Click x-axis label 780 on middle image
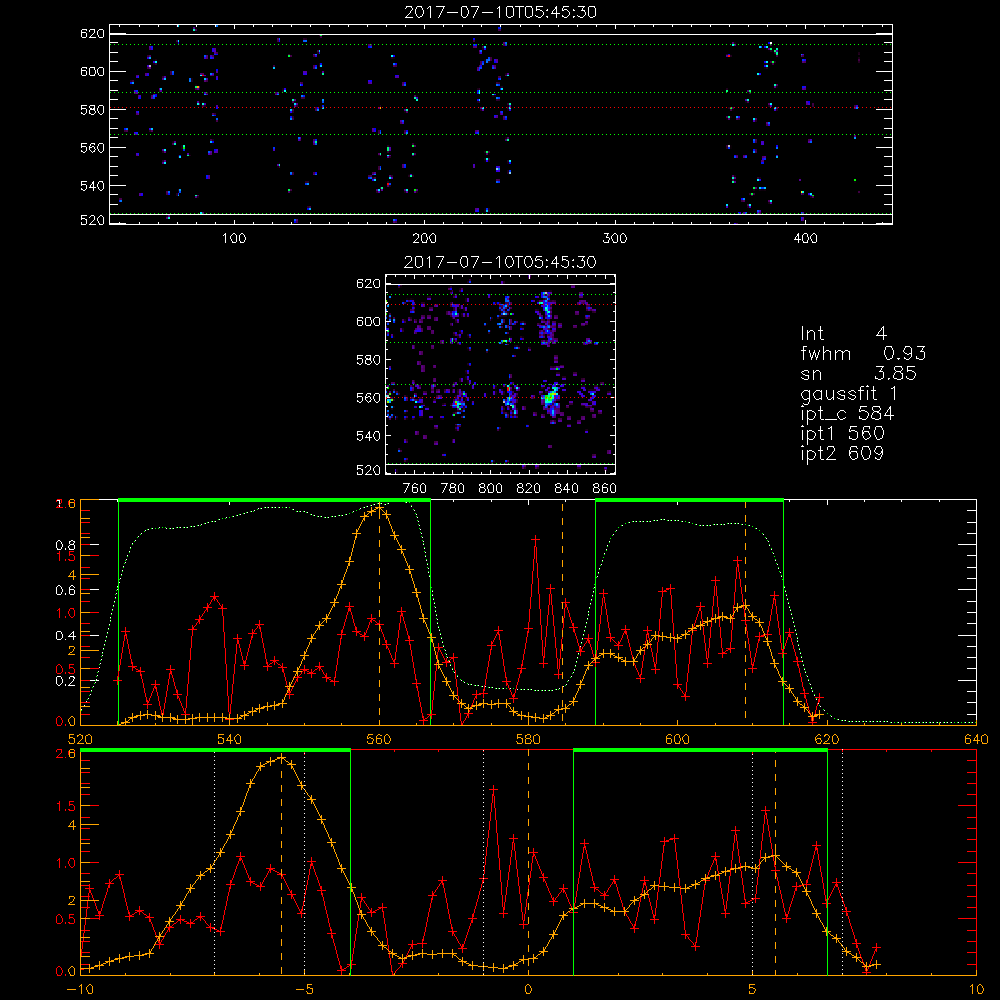 coord(453,489)
